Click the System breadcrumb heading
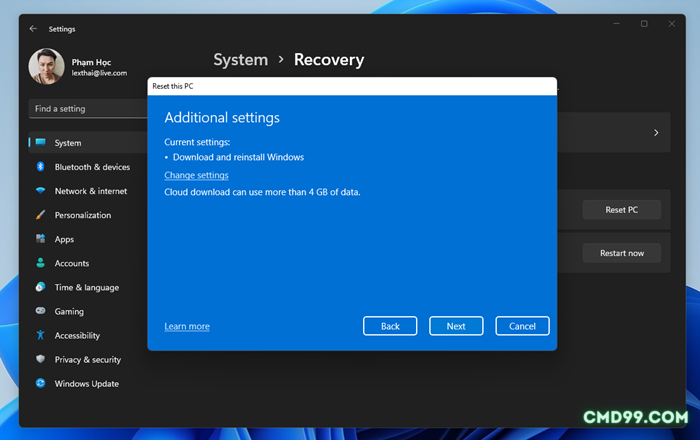 241,59
